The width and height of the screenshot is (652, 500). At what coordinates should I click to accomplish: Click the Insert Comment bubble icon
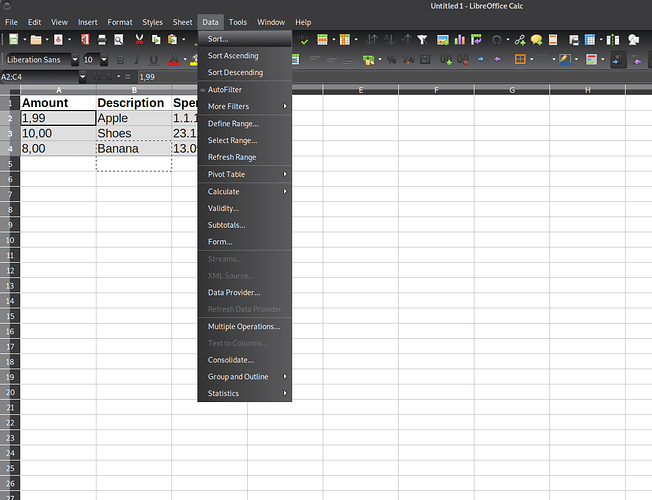[x=536, y=40]
